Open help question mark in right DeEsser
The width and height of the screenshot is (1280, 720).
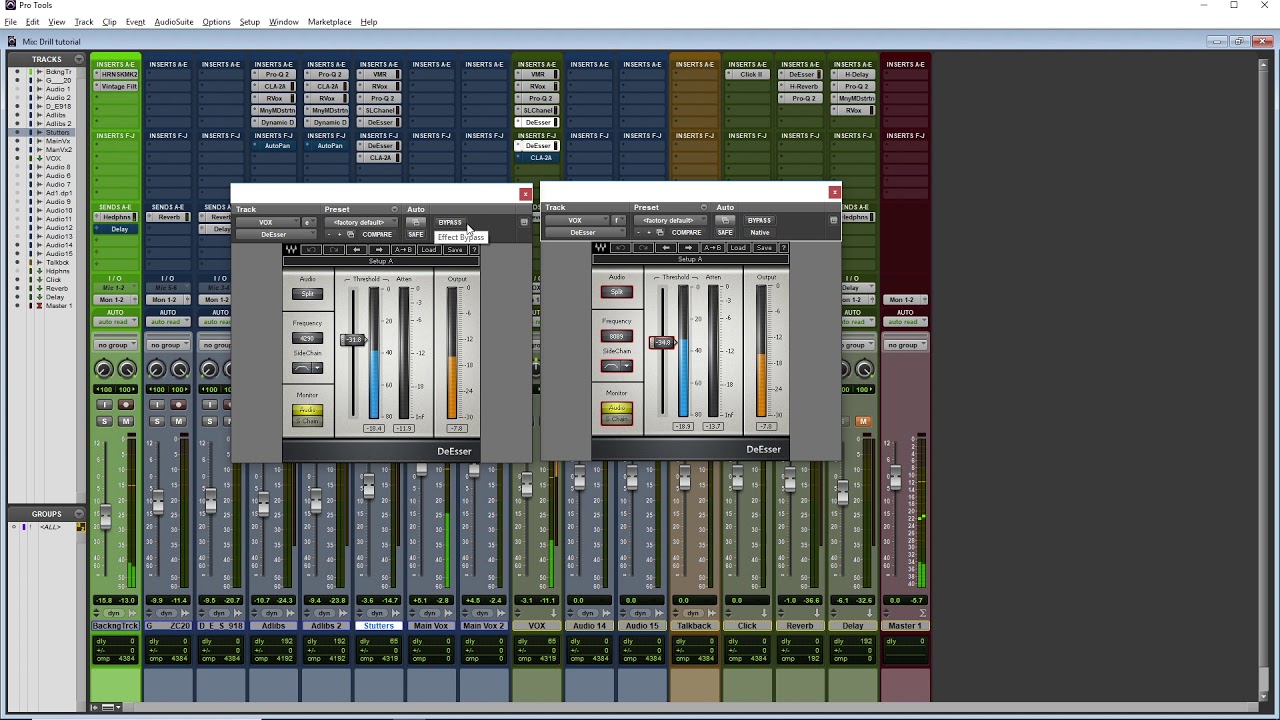click(x=783, y=248)
